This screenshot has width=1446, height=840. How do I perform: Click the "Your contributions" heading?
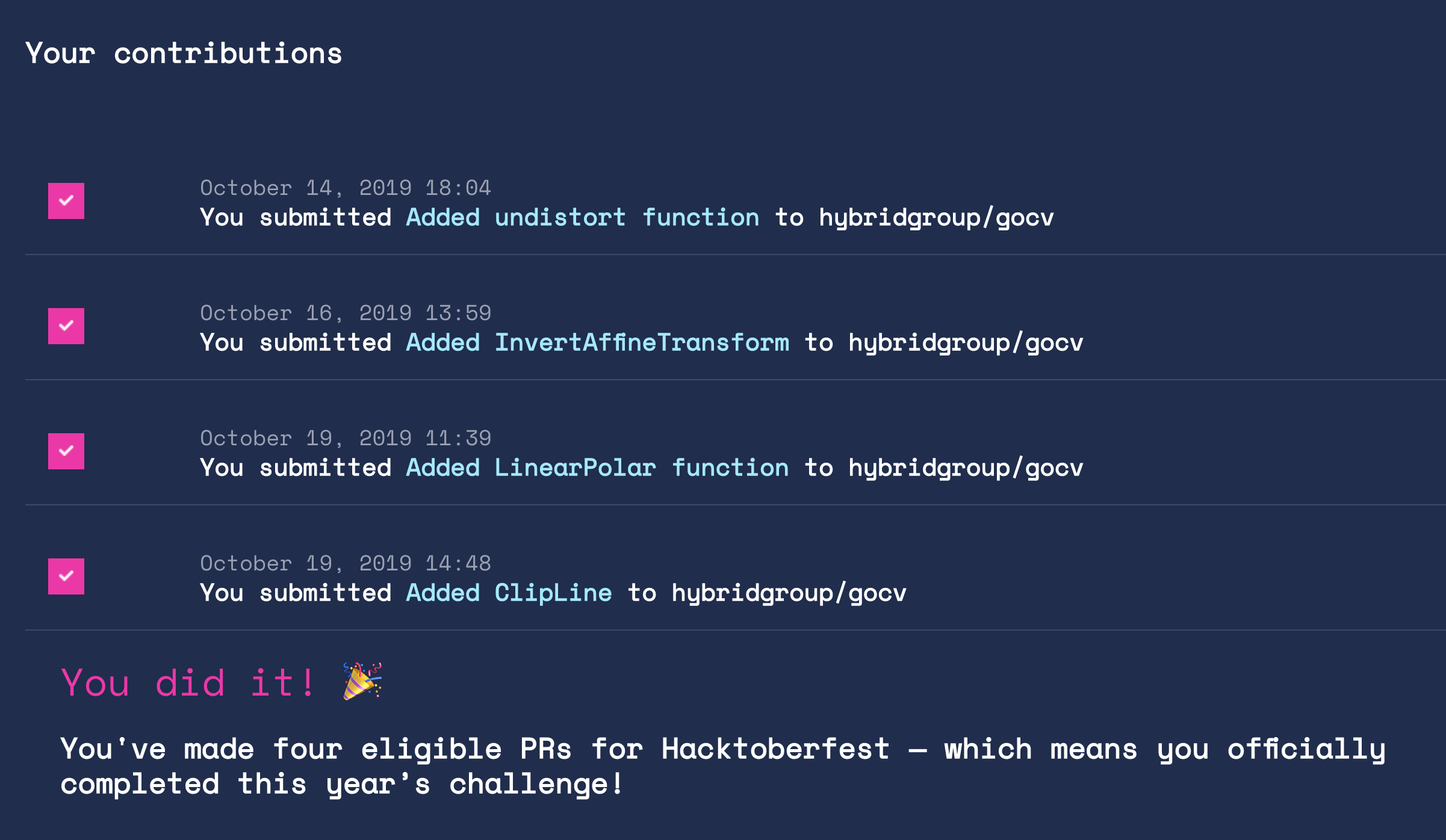(184, 54)
